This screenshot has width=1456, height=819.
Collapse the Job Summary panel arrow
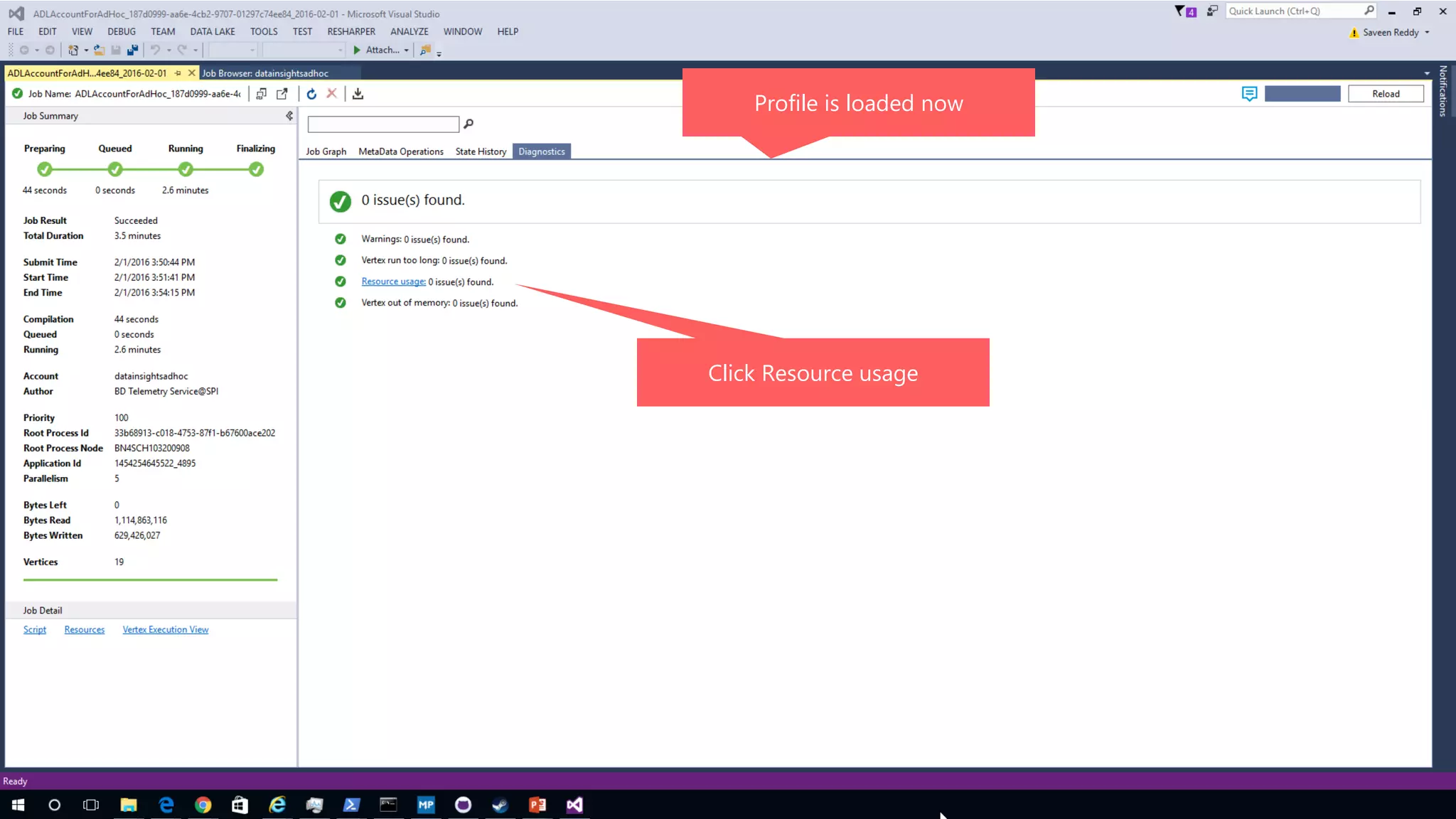[x=289, y=116]
